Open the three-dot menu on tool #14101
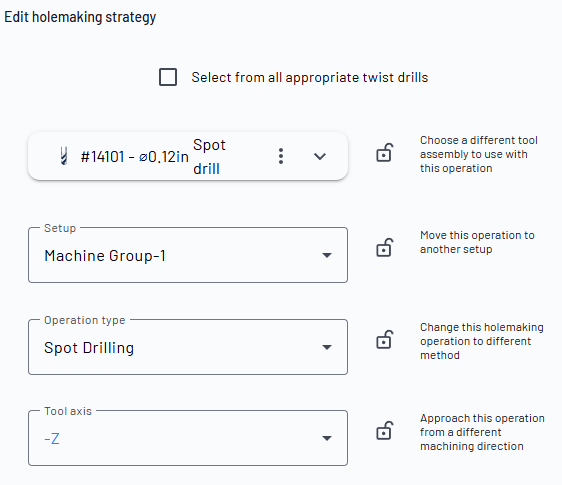The height and width of the screenshot is (485, 562). click(281, 156)
